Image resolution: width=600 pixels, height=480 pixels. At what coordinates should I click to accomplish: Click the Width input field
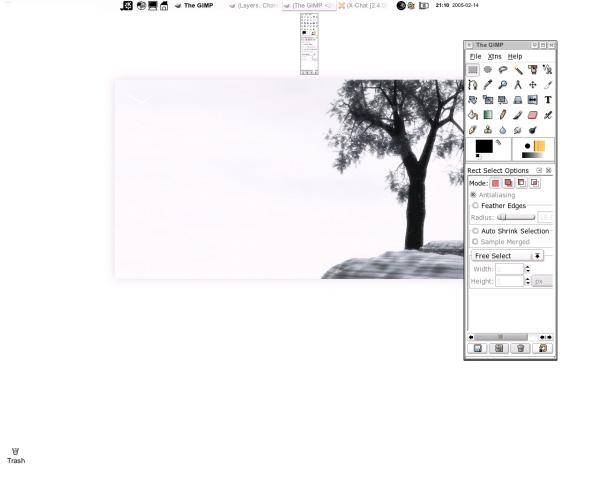509,269
